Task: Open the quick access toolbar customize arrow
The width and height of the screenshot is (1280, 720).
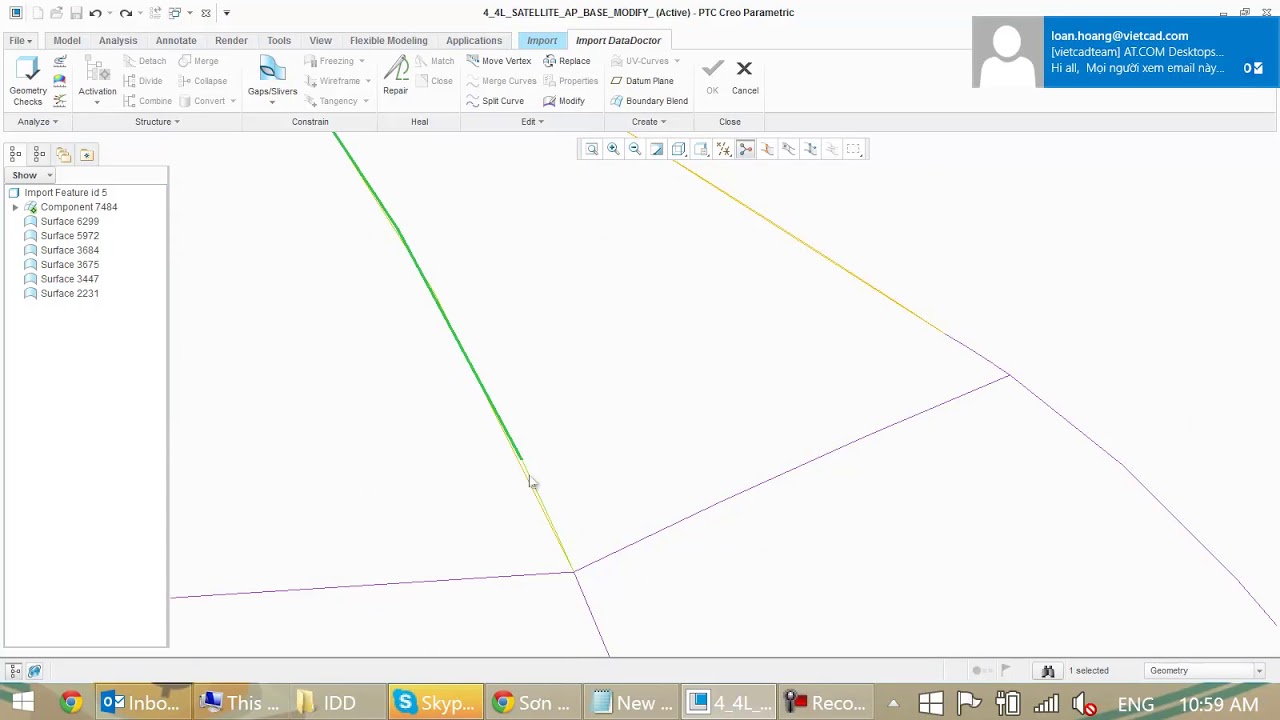Action: pos(227,13)
